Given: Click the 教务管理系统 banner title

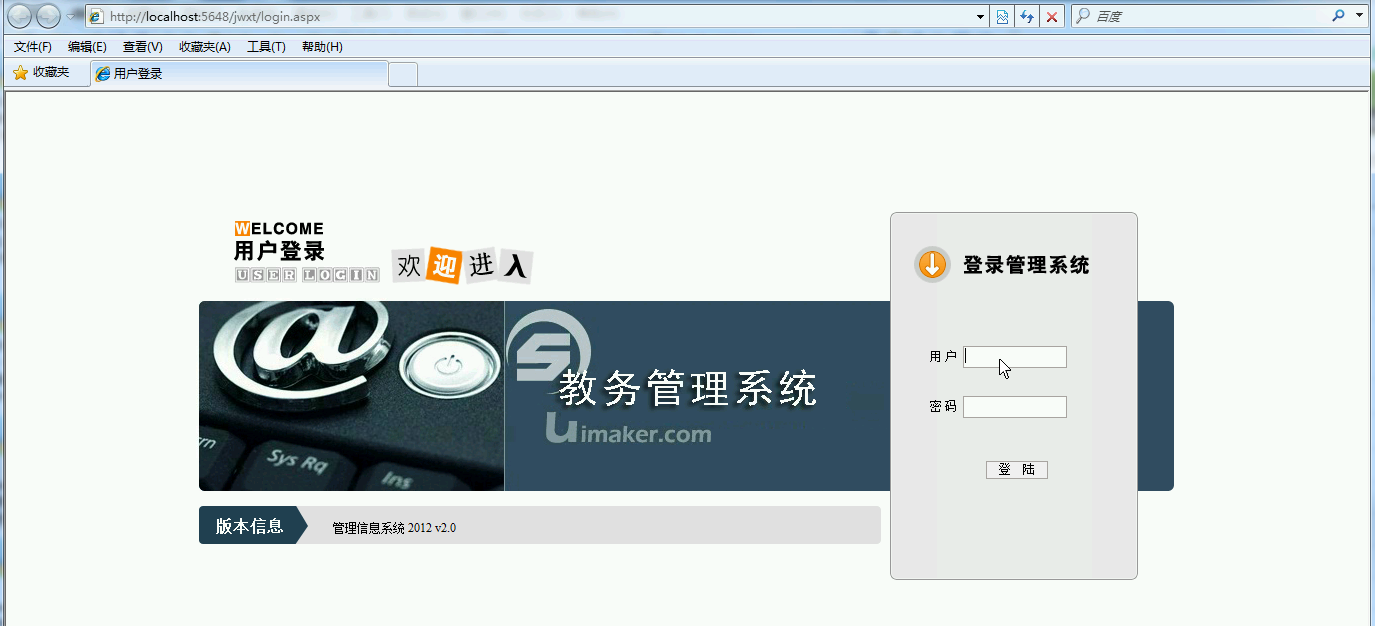Looking at the screenshot, I should [x=688, y=388].
